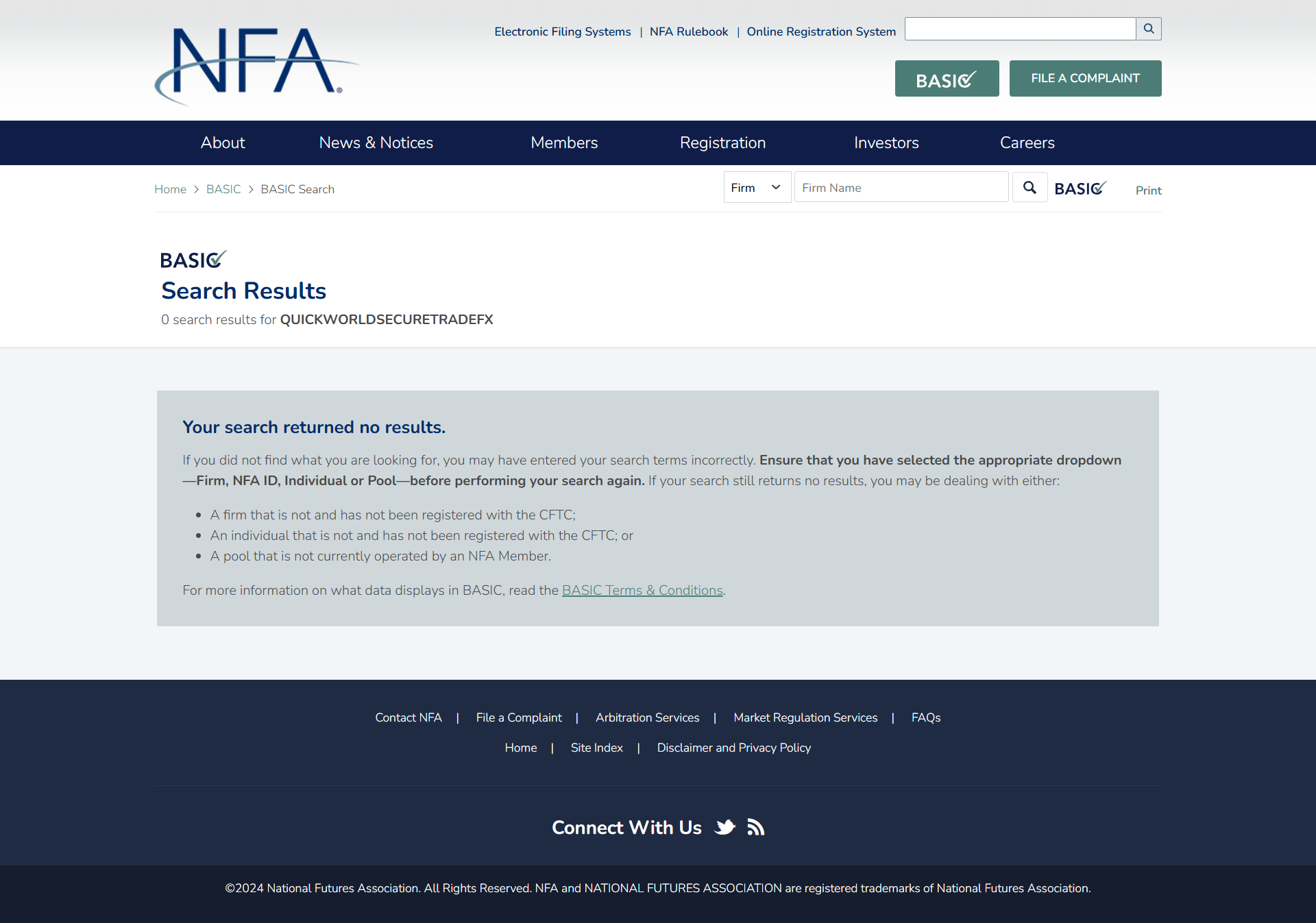Click the BASIC logo beside Print
The height and width of the screenshot is (923, 1316).
click(x=1080, y=188)
